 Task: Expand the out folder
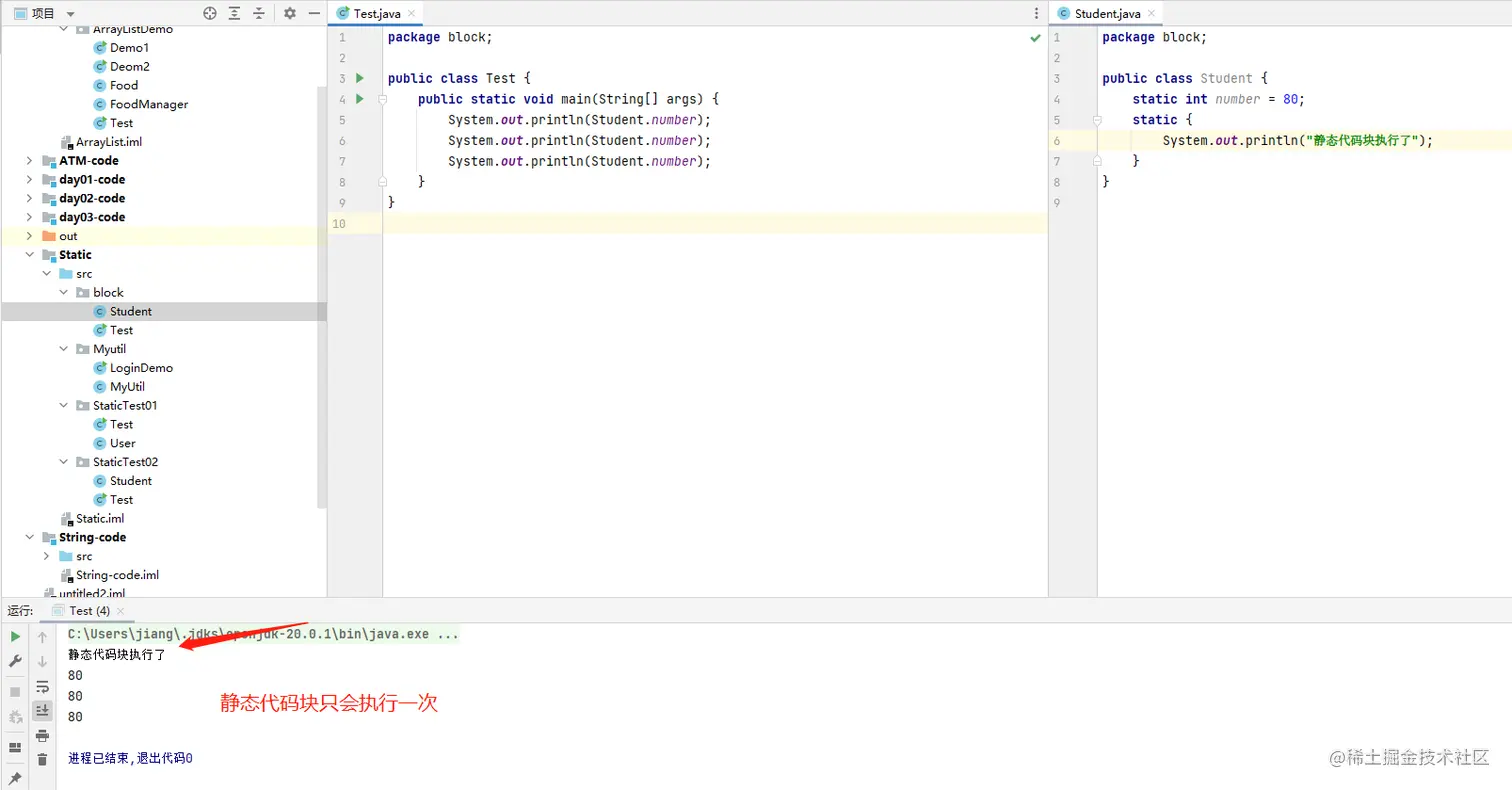tap(30, 236)
